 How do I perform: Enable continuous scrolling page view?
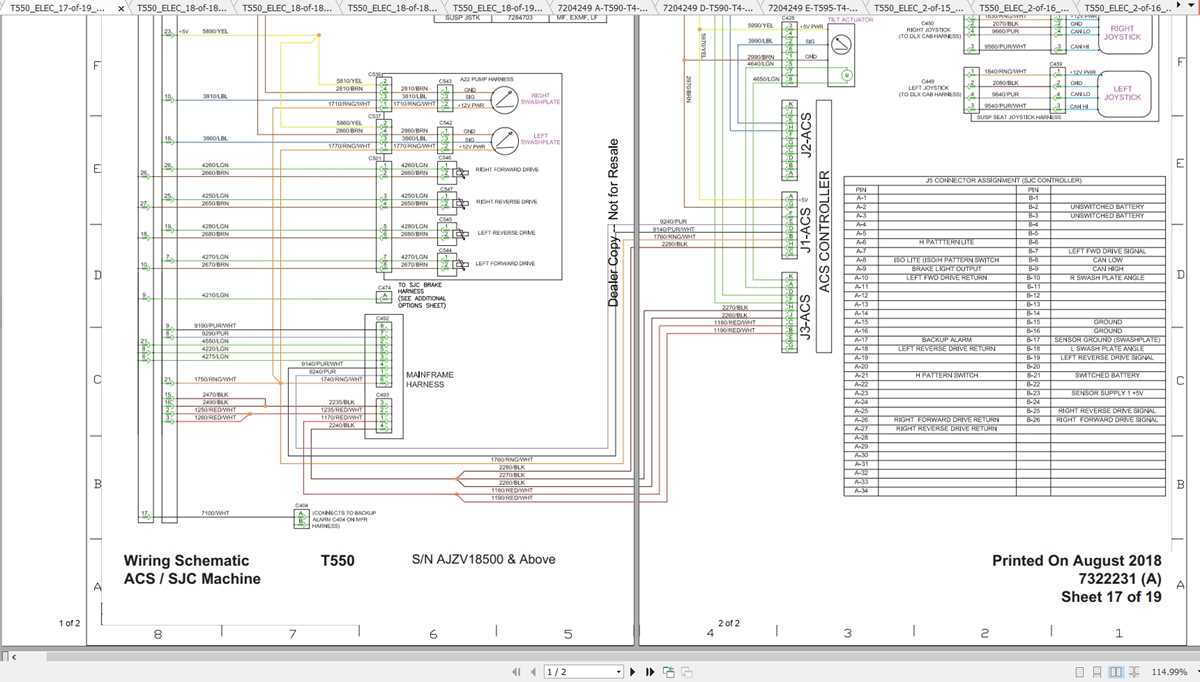pyautogui.click(x=1098, y=671)
